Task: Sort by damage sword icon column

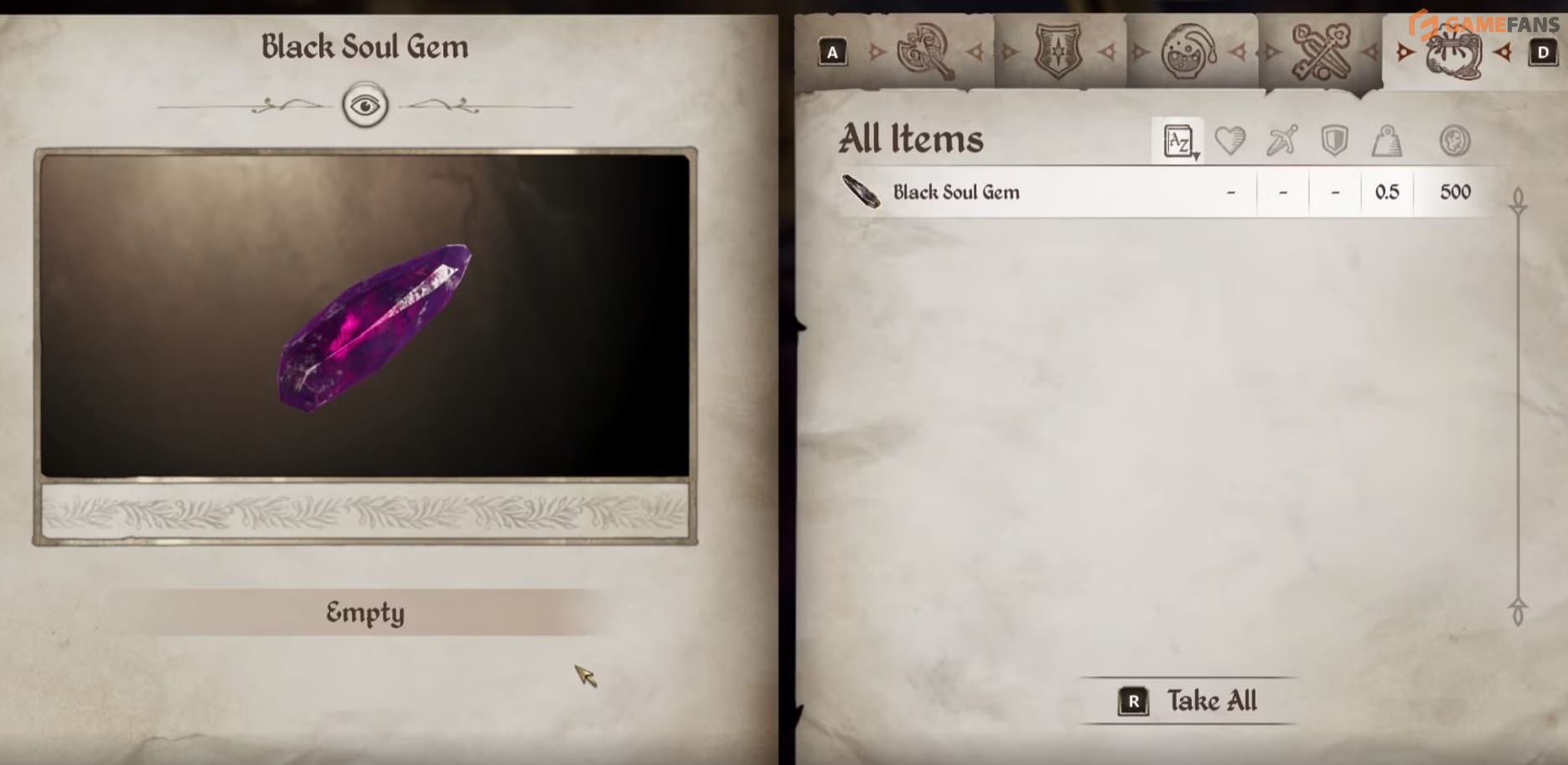Action: [1282, 141]
